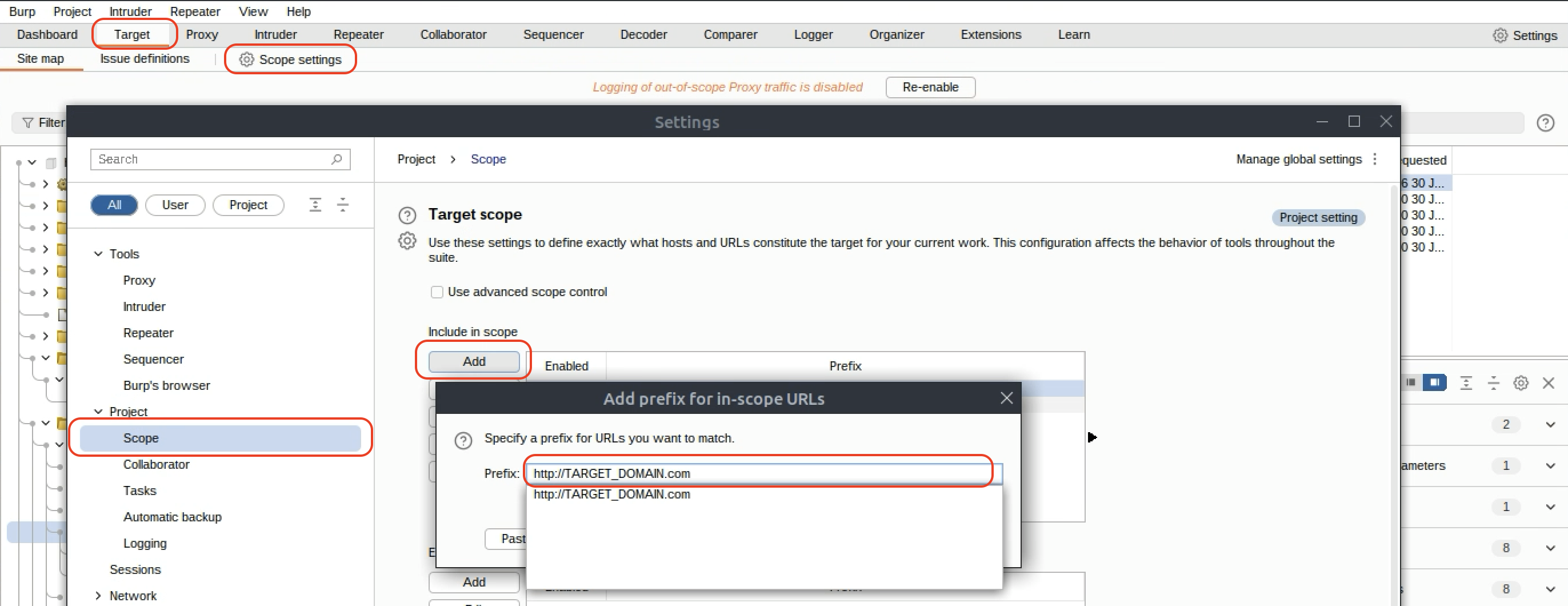Collapse the Project tree section
The image size is (1568, 606).
98,412
